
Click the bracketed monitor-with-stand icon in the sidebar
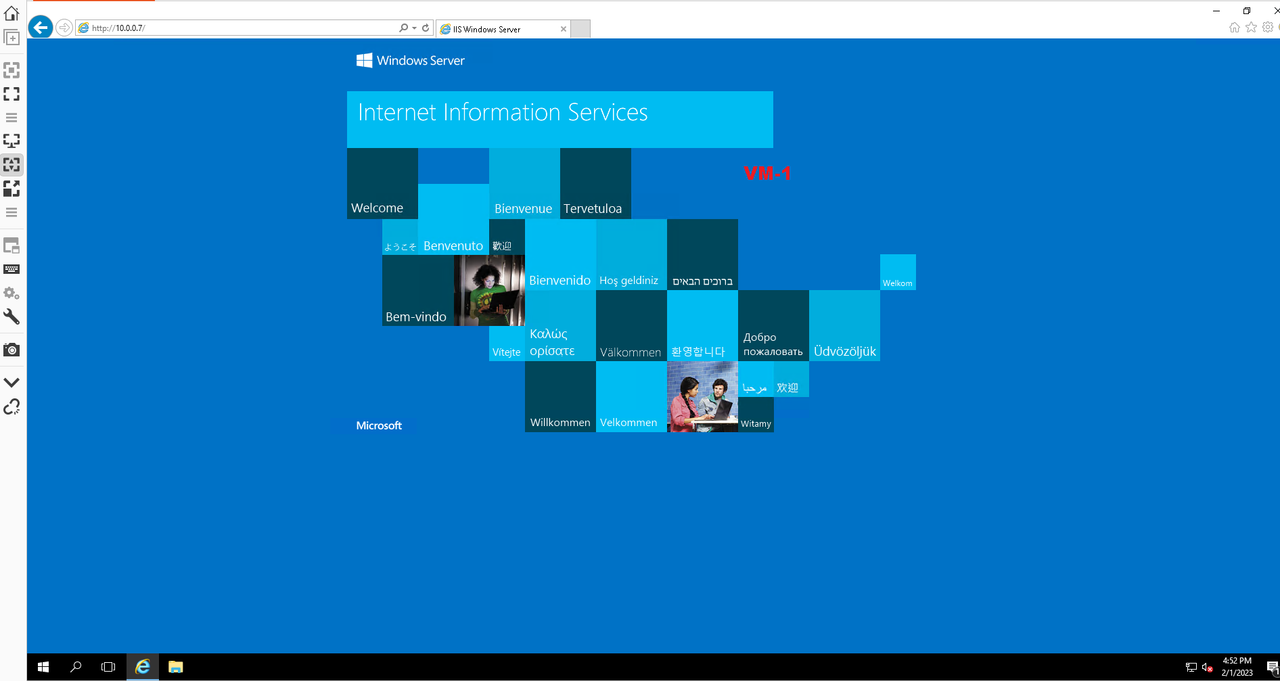coord(12,141)
